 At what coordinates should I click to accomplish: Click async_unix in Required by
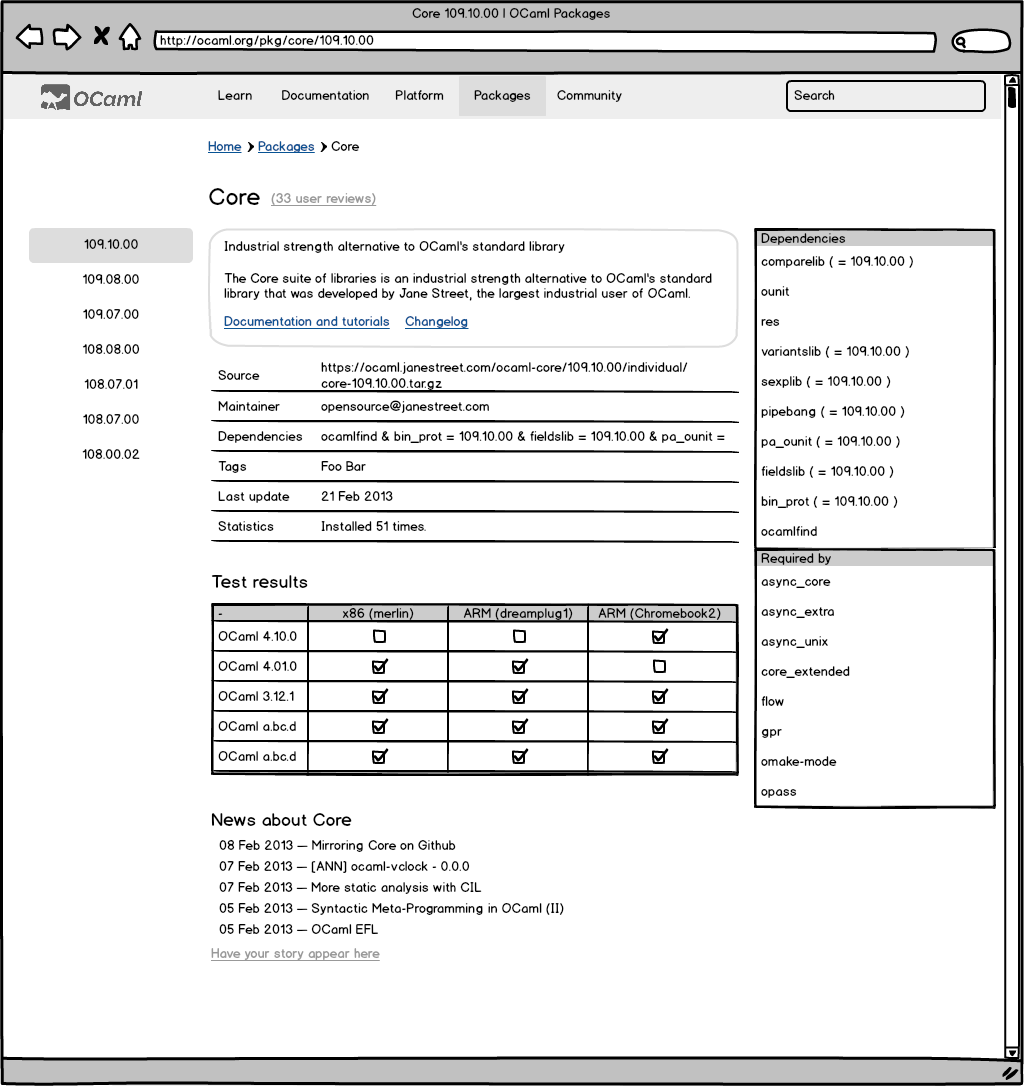click(x=795, y=641)
